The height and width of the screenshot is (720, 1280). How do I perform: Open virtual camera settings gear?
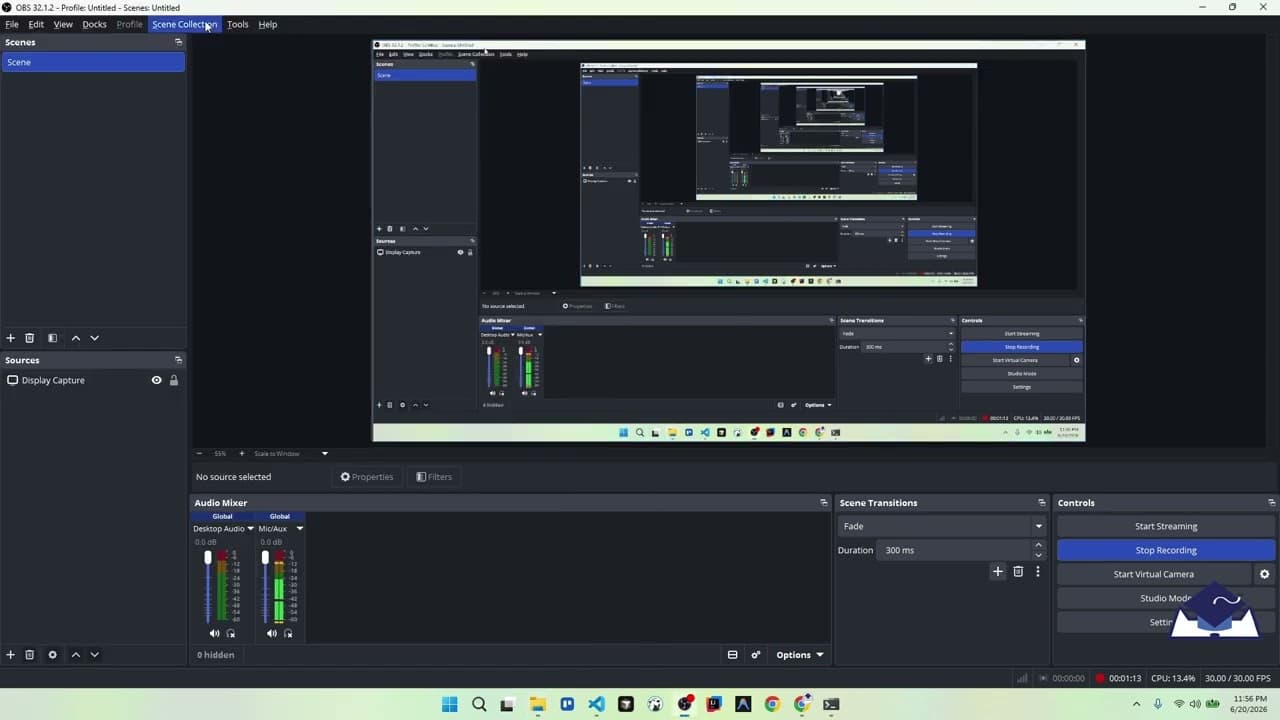pyautogui.click(x=1264, y=574)
